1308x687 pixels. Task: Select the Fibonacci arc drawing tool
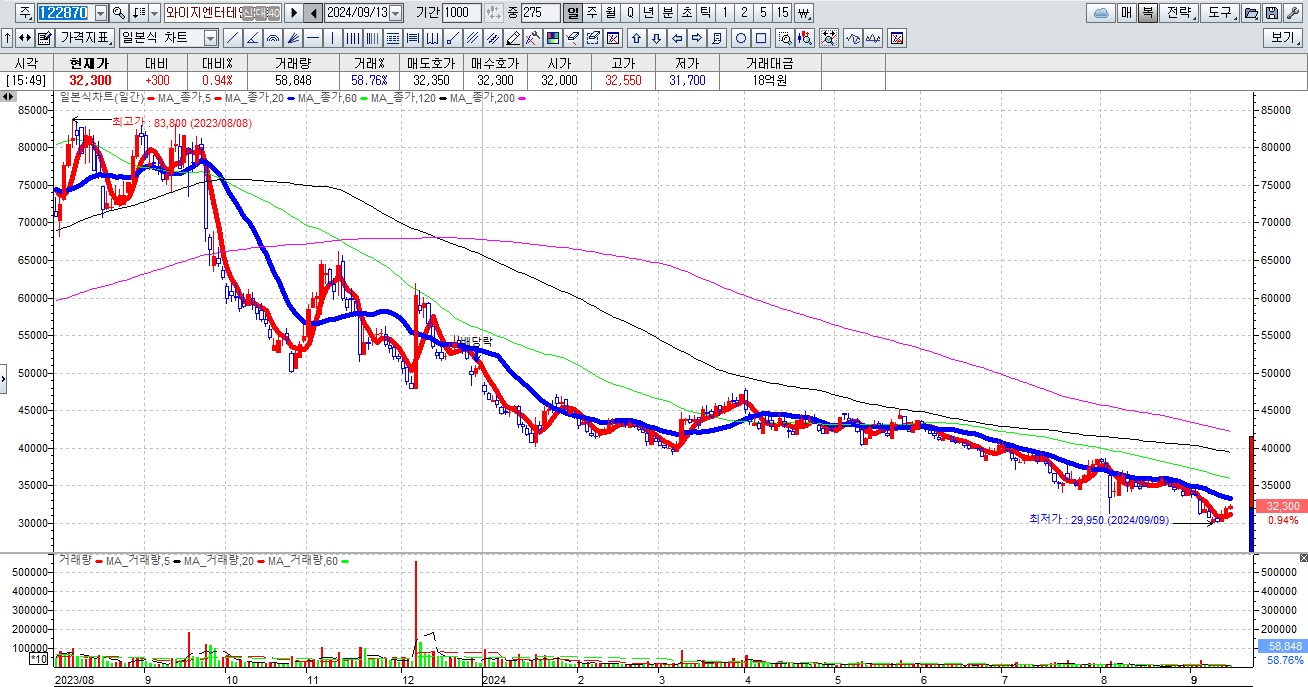[273, 37]
